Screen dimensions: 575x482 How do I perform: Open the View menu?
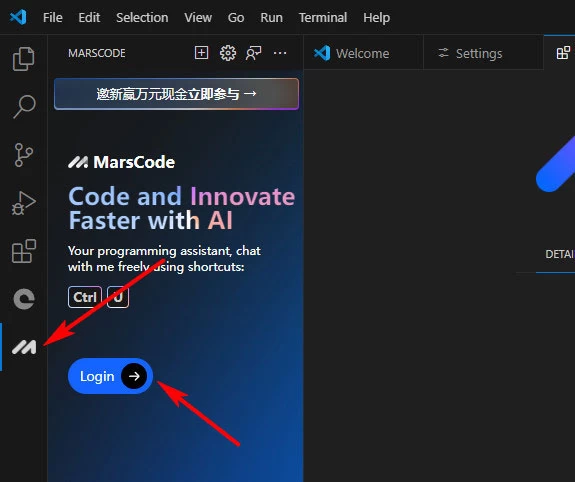coord(198,17)
